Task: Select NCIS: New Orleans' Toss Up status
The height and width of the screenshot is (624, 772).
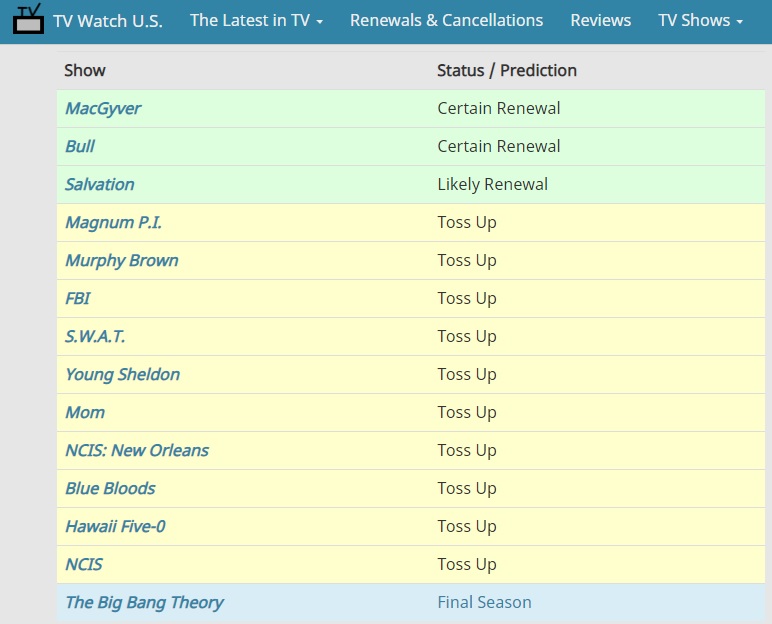Action: point(467,451)
